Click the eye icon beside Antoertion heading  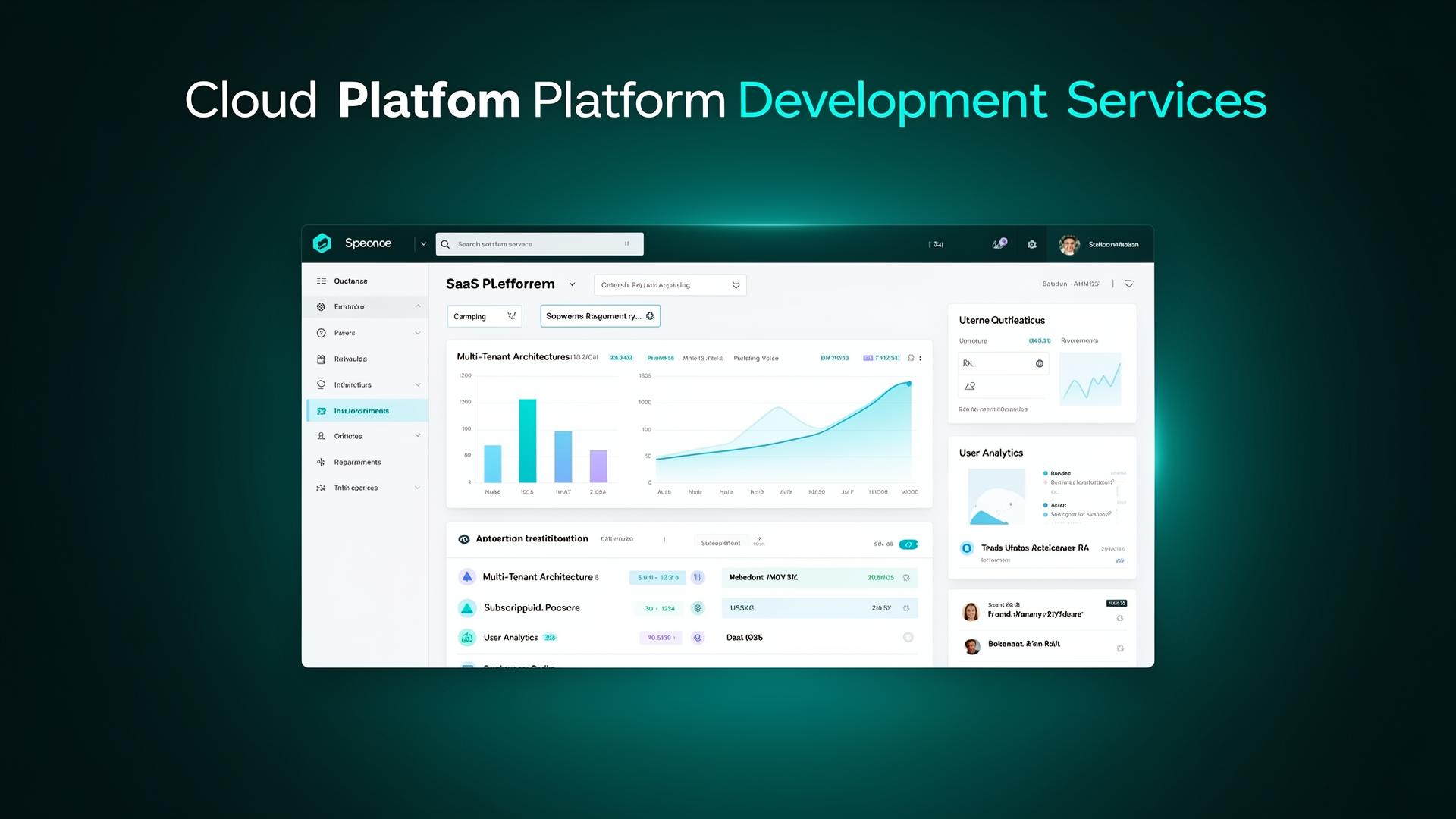click(x=464, y=539)
